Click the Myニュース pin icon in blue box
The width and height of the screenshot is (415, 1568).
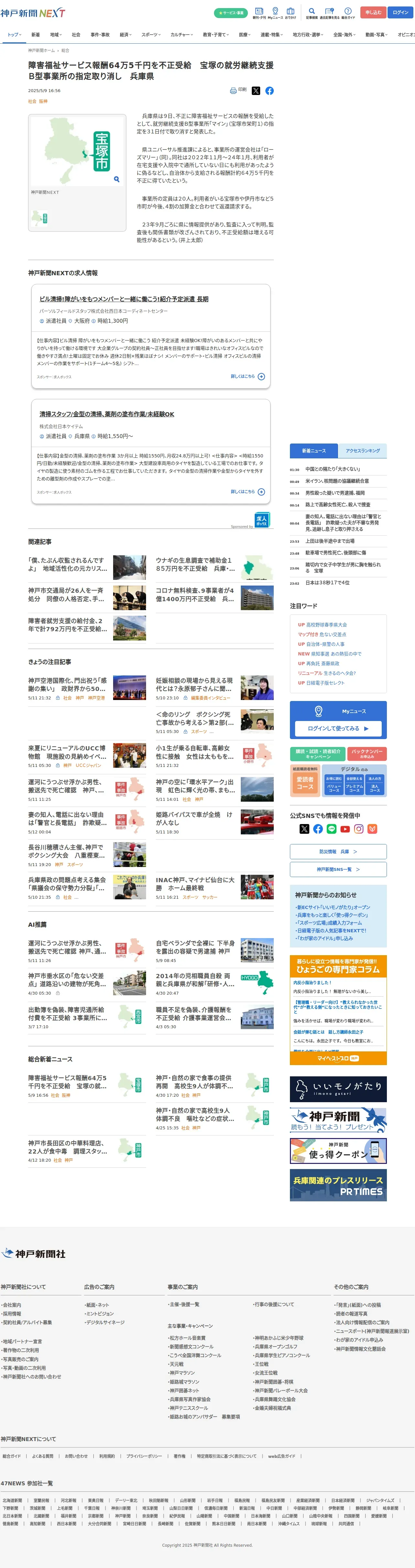tap(318, 711)
